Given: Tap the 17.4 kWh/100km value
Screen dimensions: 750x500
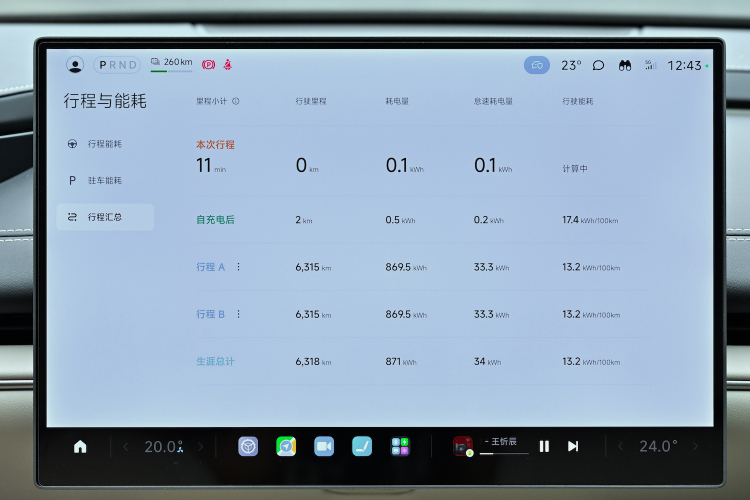Looking at the screenshot, I should (x=590, y=220).
